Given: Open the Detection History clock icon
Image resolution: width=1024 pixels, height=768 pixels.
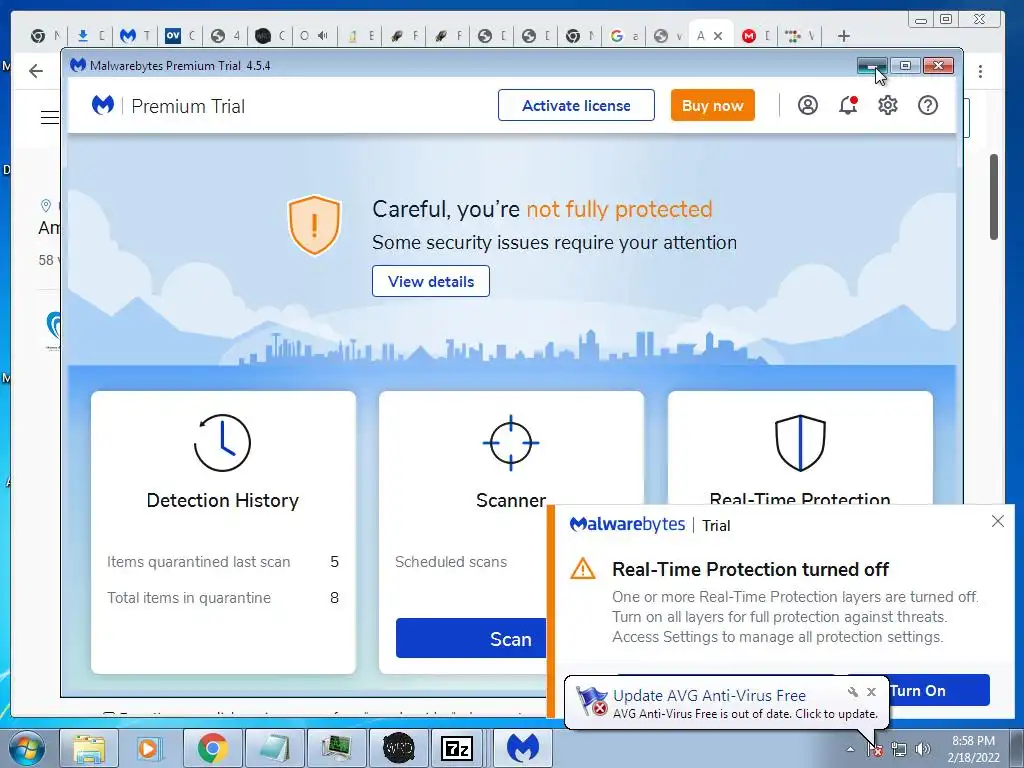Looking at the screenshot, I should pyautogui.click(x=222, y=443).
